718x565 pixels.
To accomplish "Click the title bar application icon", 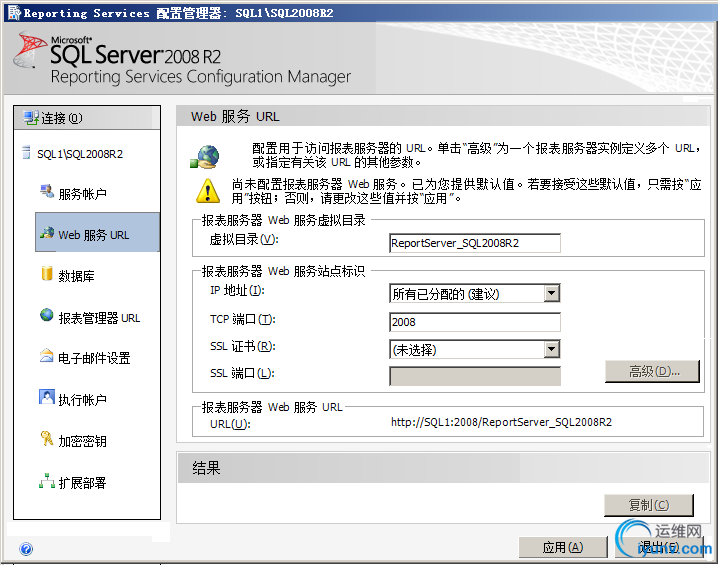I will pyautogui.click(x=14, y=12).
